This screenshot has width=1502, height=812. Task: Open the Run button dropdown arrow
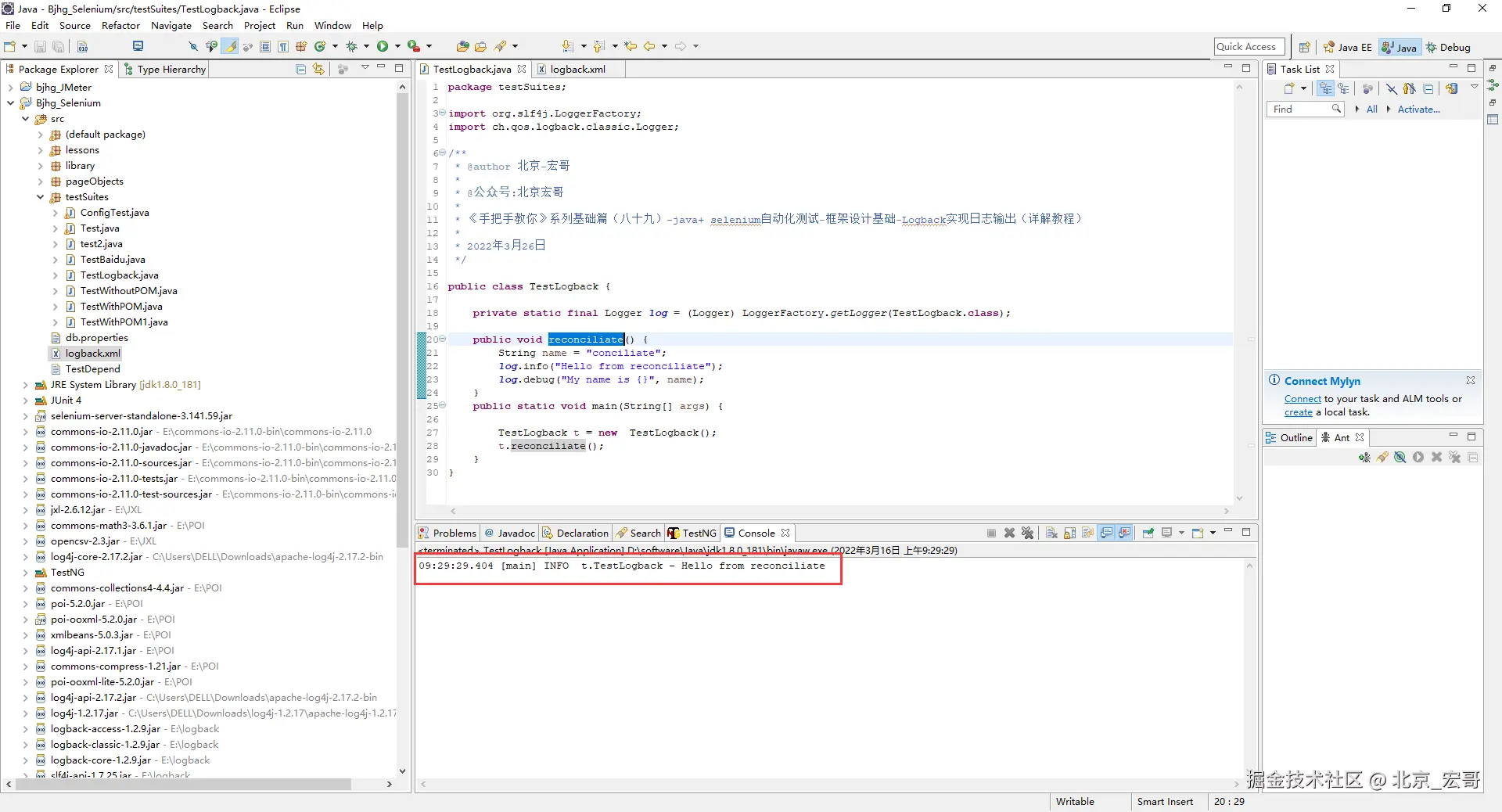[x=397, y=47]
